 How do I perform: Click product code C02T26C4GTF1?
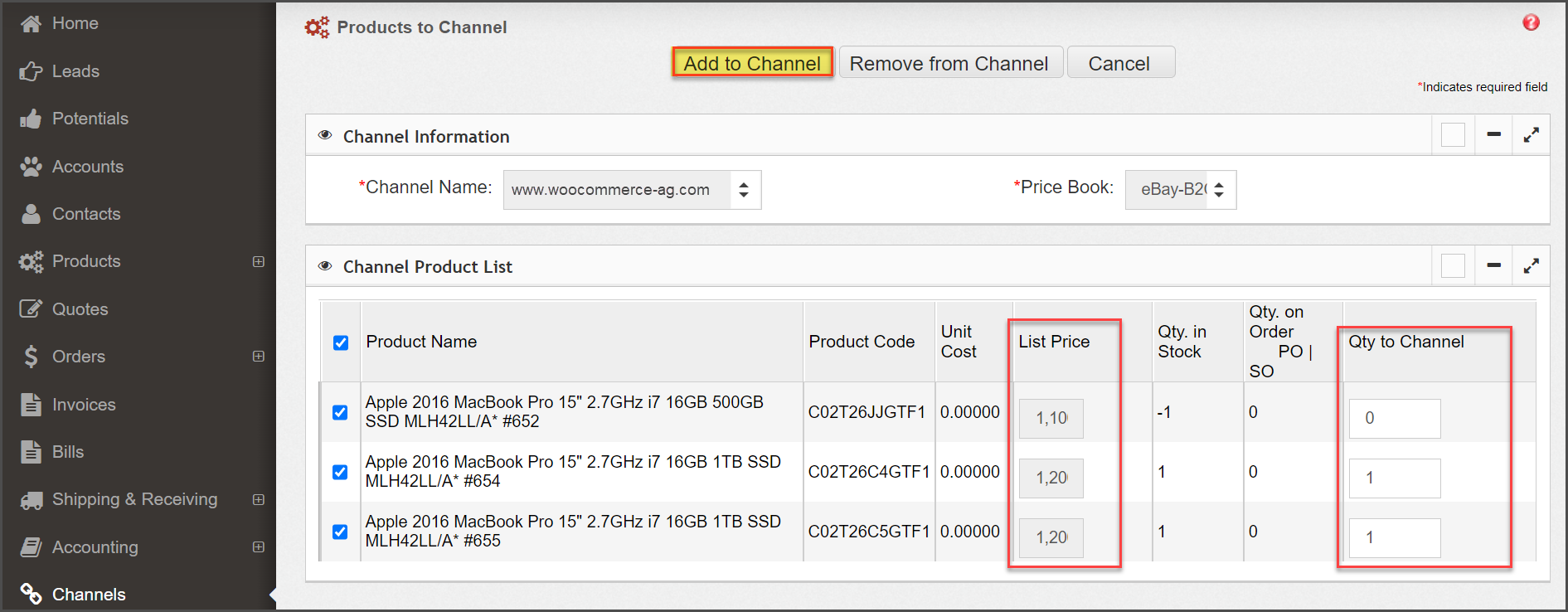point(869,472)
